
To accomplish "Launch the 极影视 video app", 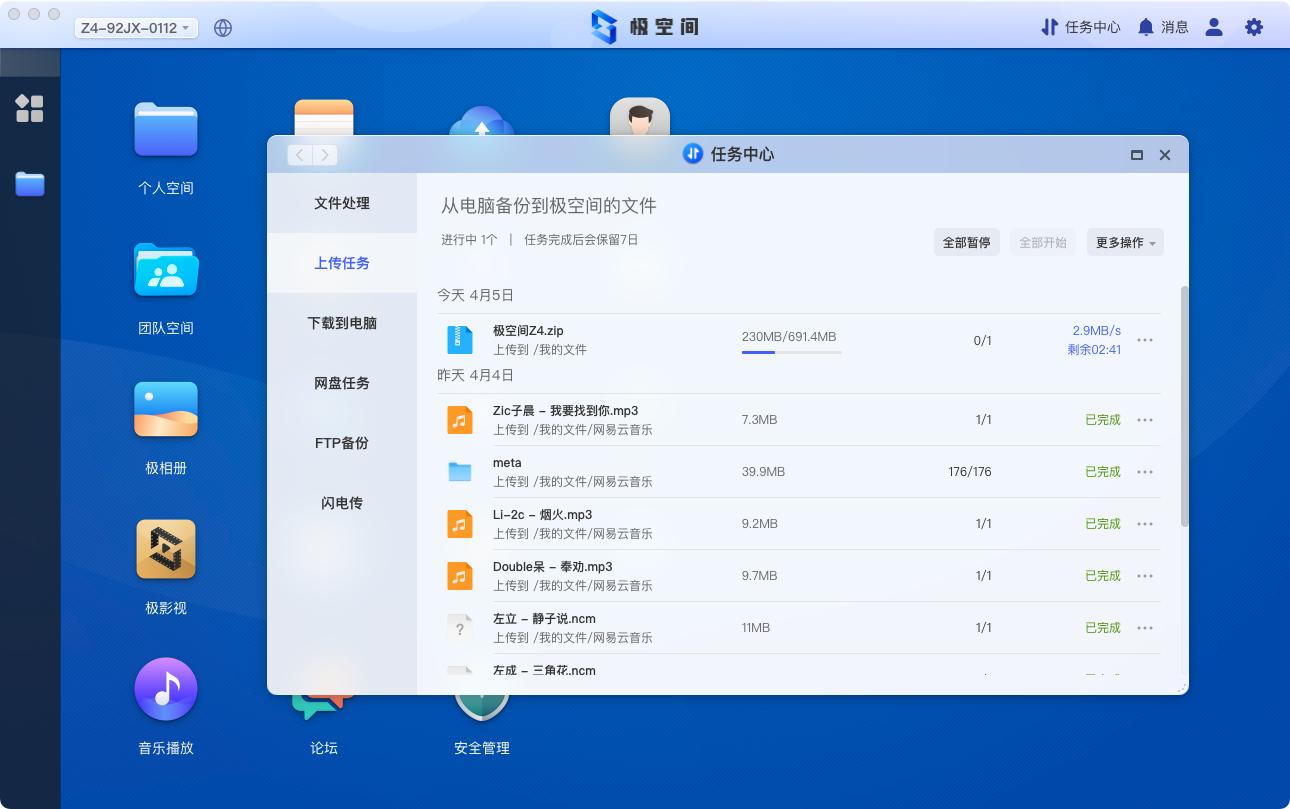I will (166, 549).
